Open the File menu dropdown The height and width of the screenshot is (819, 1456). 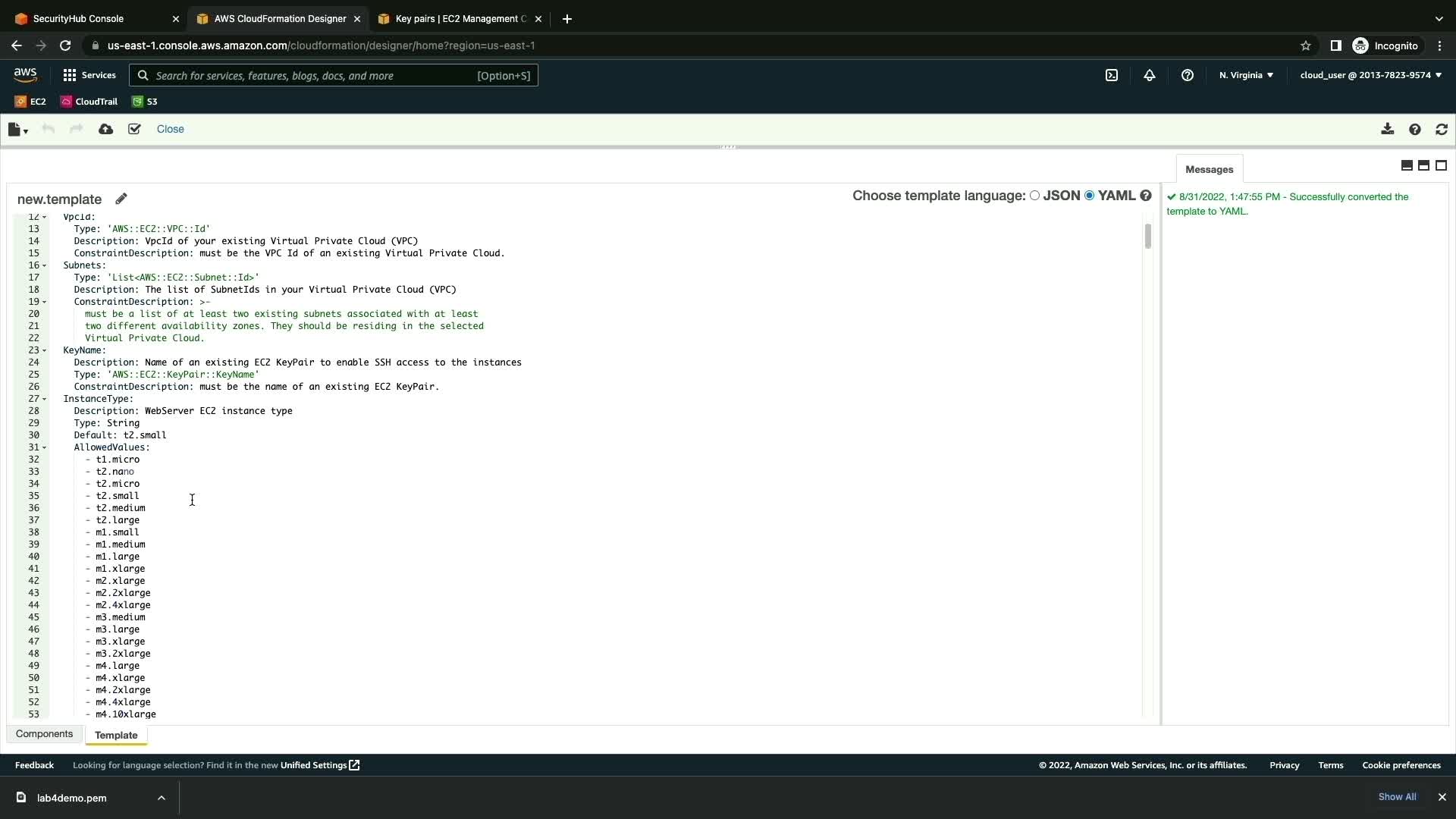pyautogui.click(x=17, y=130)
